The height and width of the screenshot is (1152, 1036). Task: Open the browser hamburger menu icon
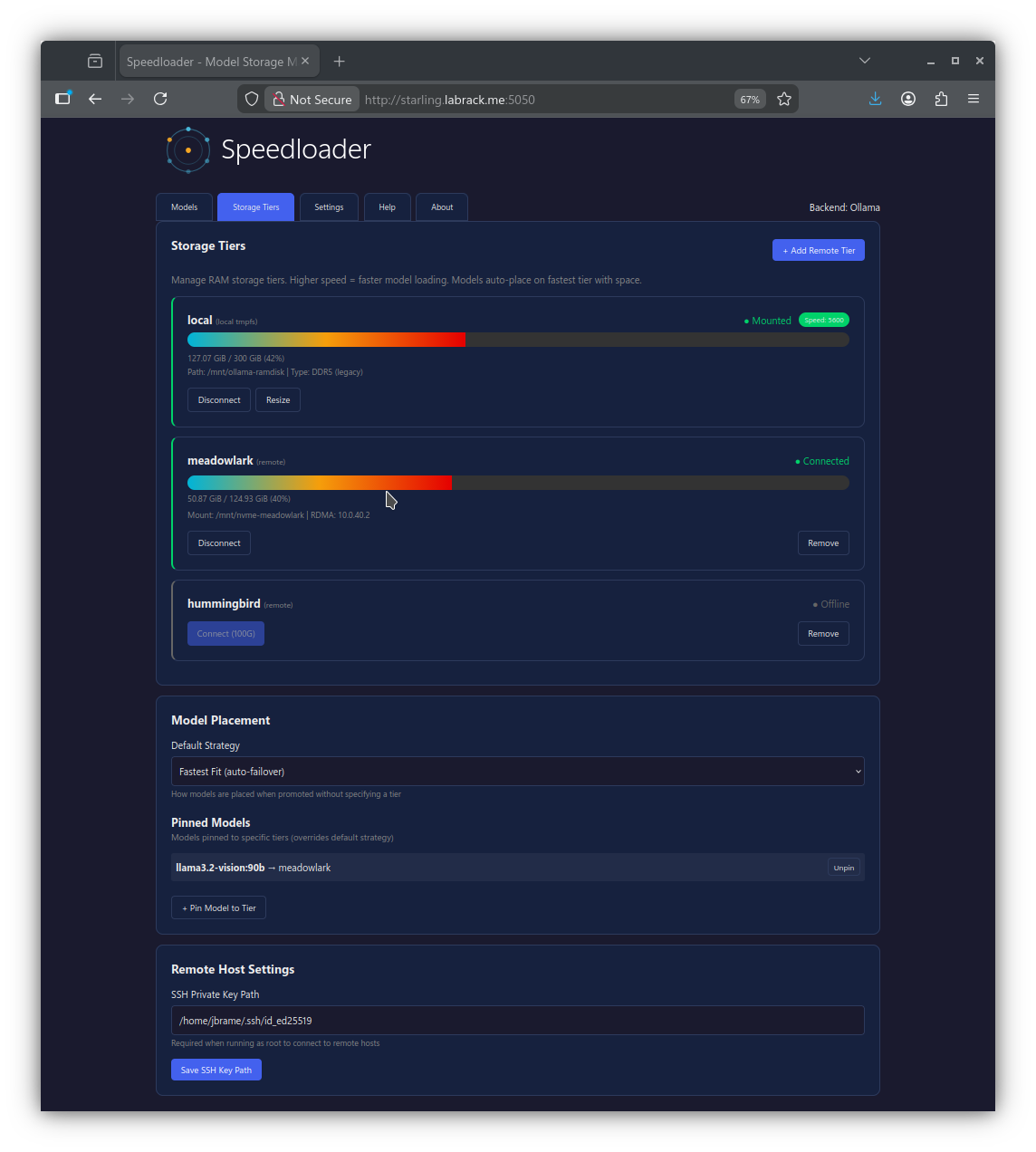point(974,99)
